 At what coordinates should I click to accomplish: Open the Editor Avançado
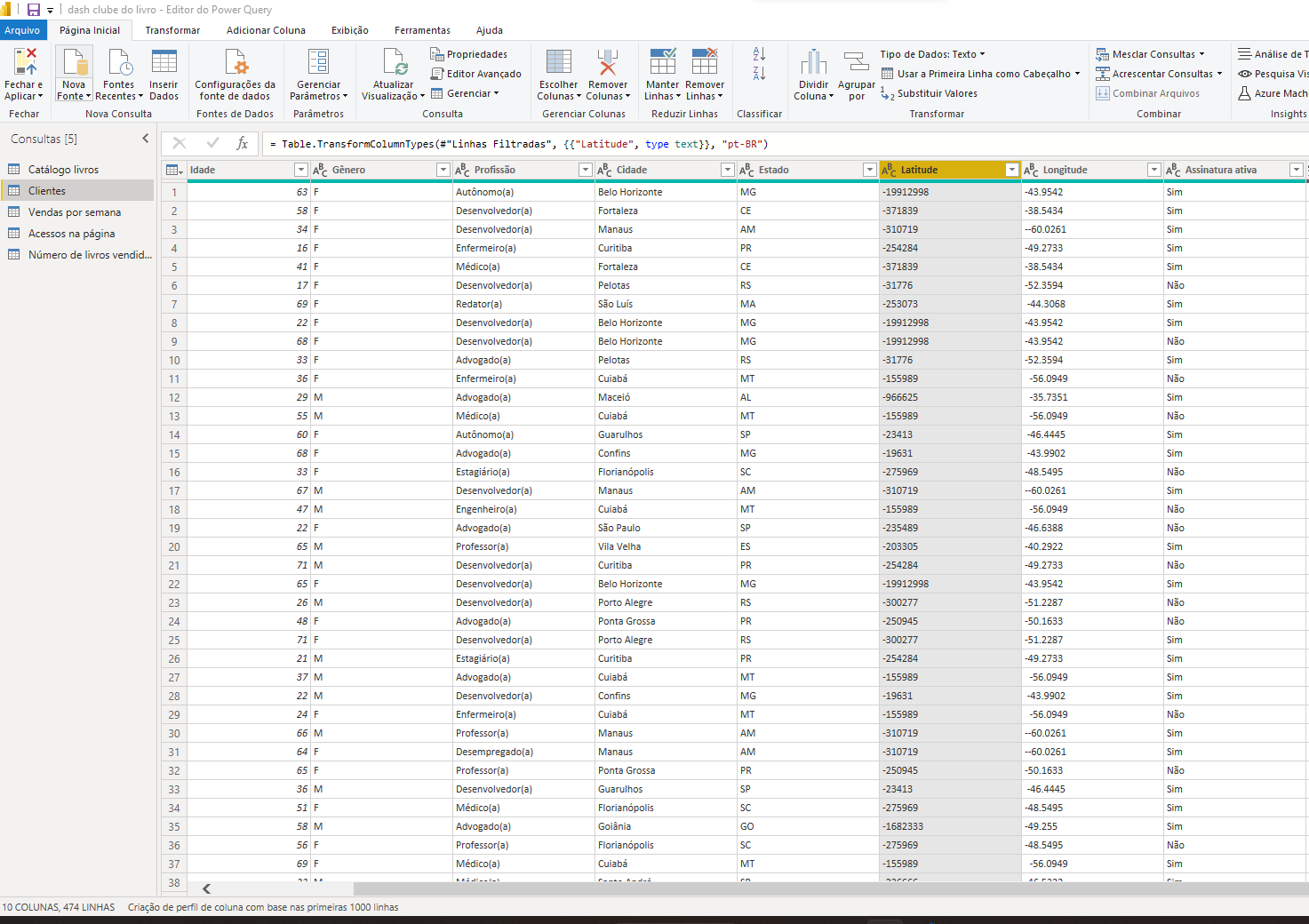[476, 74]
